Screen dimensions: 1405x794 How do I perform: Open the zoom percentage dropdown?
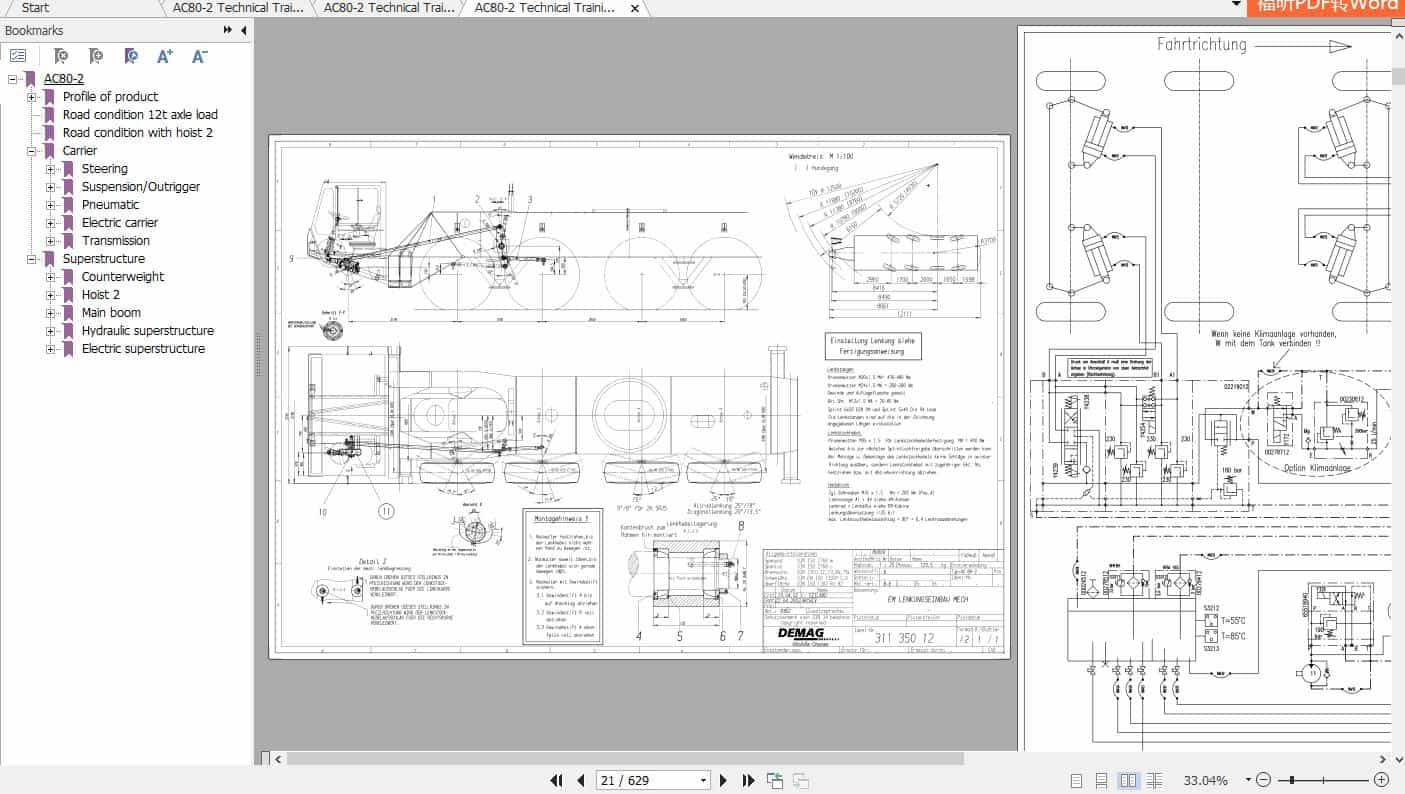point(1247,779)
